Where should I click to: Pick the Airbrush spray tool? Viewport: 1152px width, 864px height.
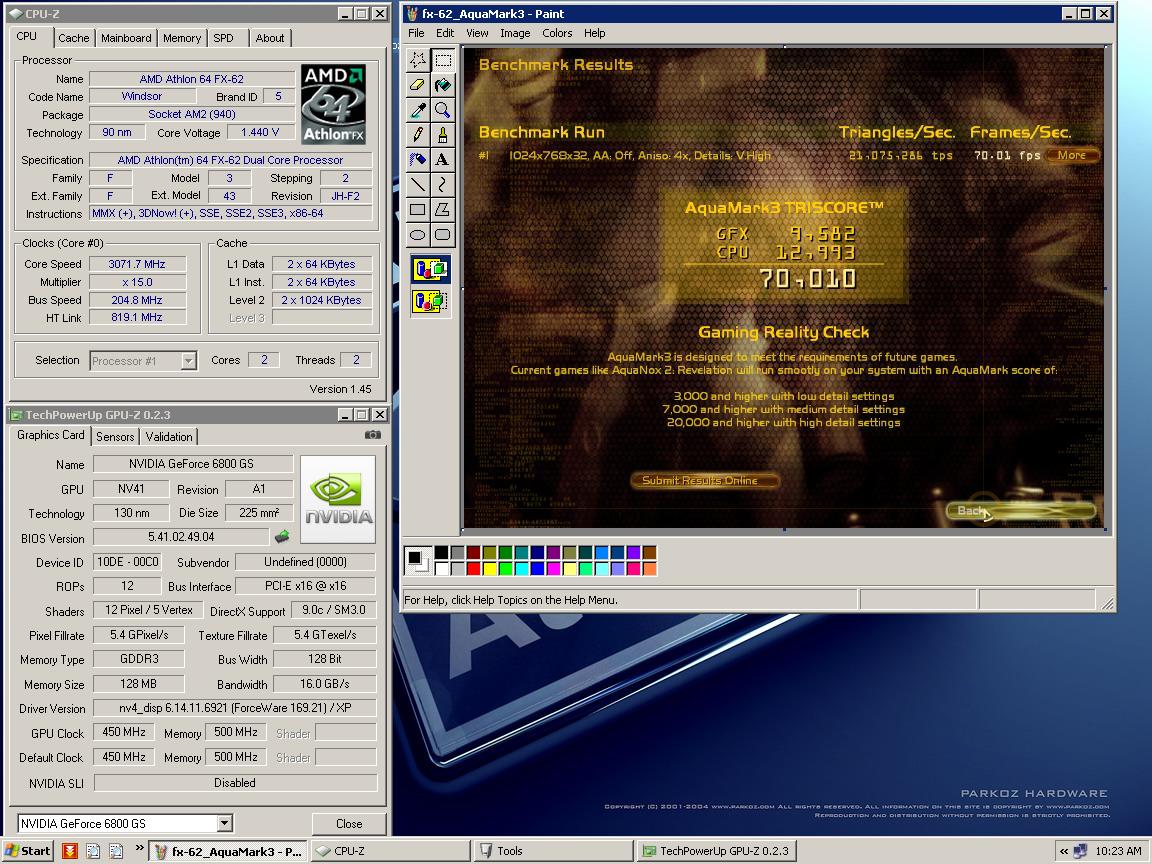[418, 159]
